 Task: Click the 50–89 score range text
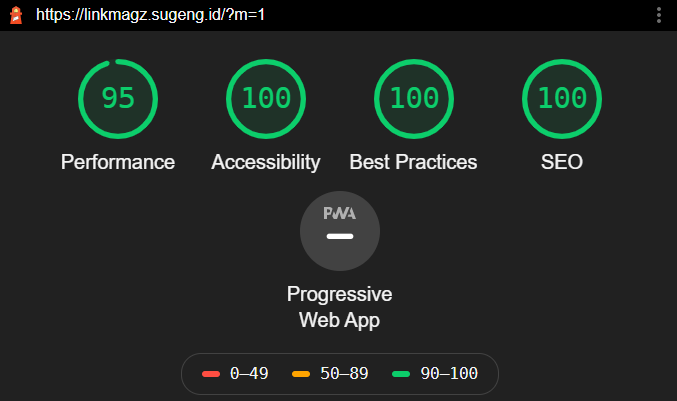344,373
